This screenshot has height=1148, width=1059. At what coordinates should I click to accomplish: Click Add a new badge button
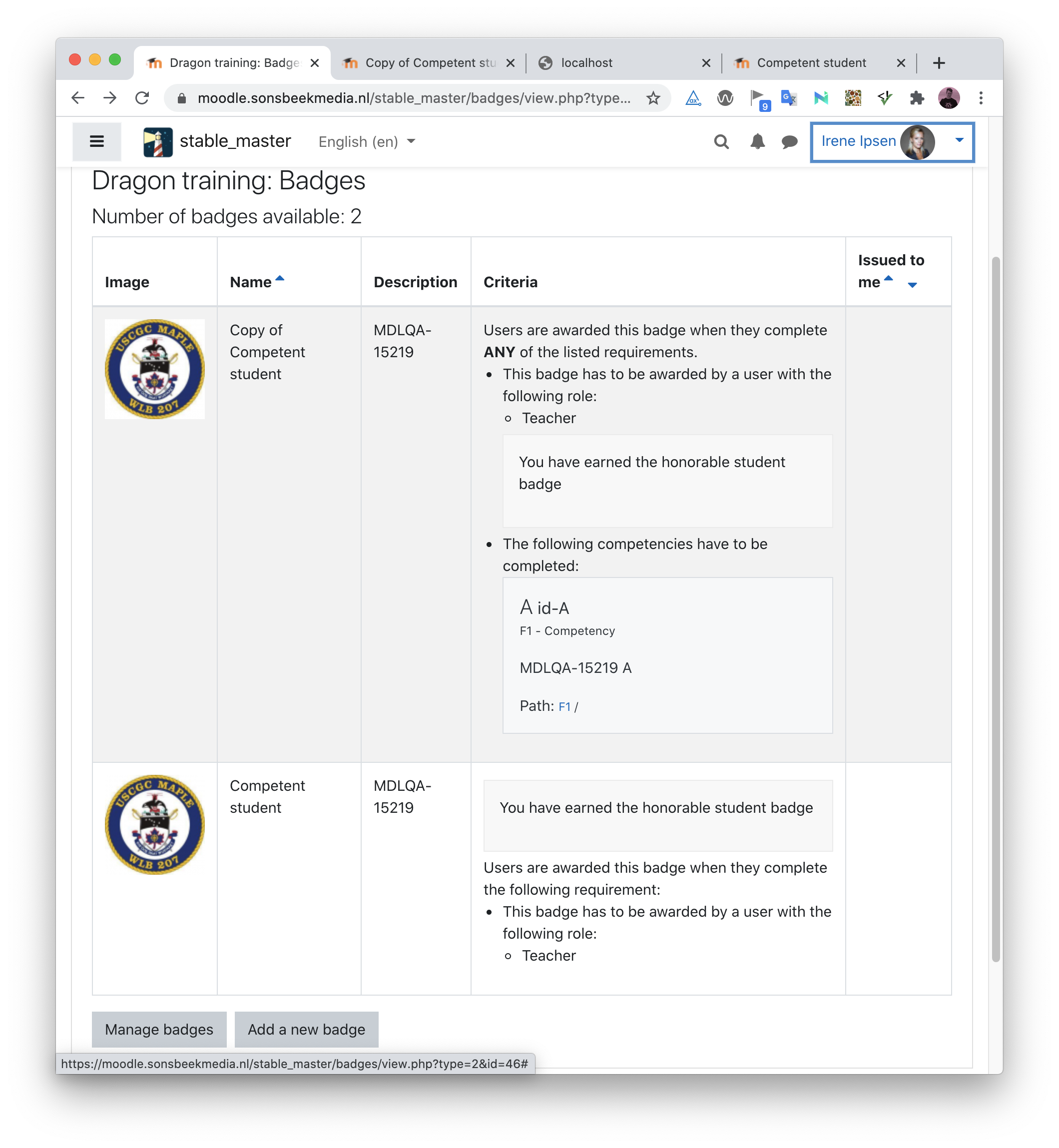(x=306, y=1030)
